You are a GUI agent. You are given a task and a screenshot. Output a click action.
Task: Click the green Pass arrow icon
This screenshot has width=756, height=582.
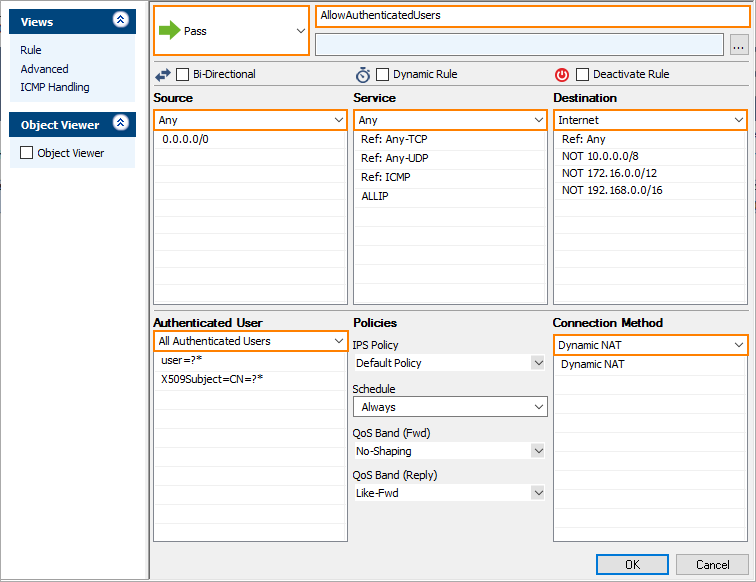169,30
